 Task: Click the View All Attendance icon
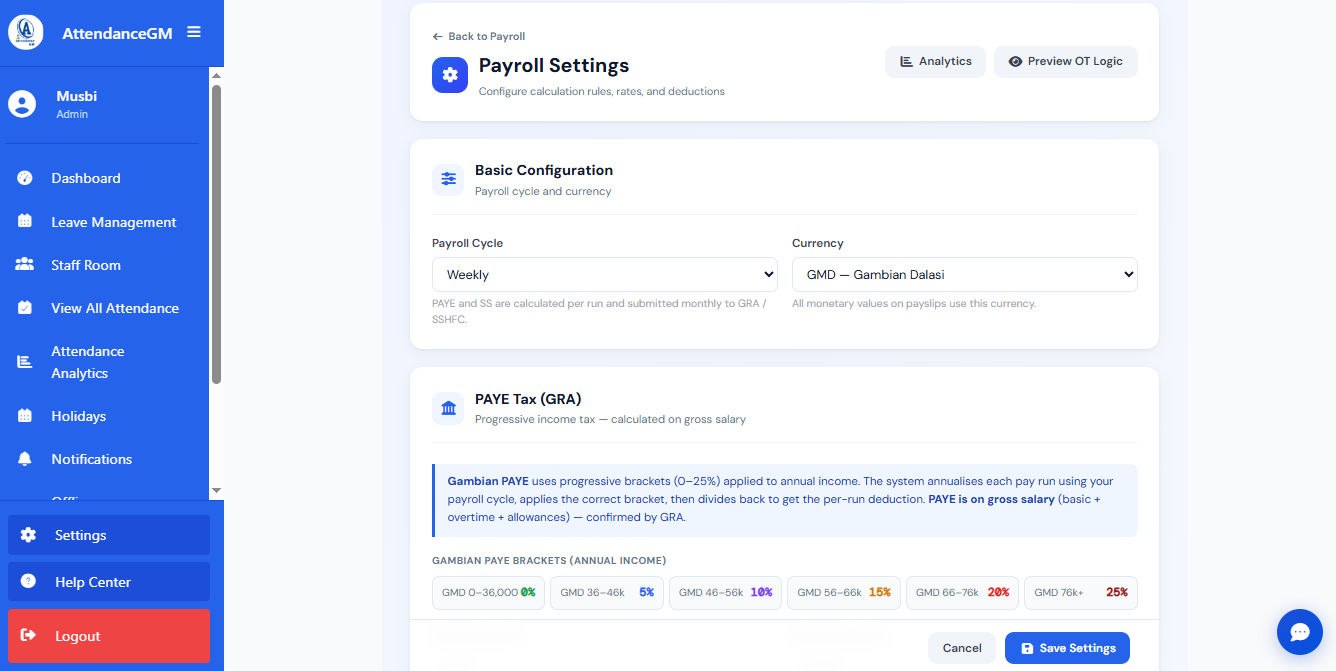(25, 308)
